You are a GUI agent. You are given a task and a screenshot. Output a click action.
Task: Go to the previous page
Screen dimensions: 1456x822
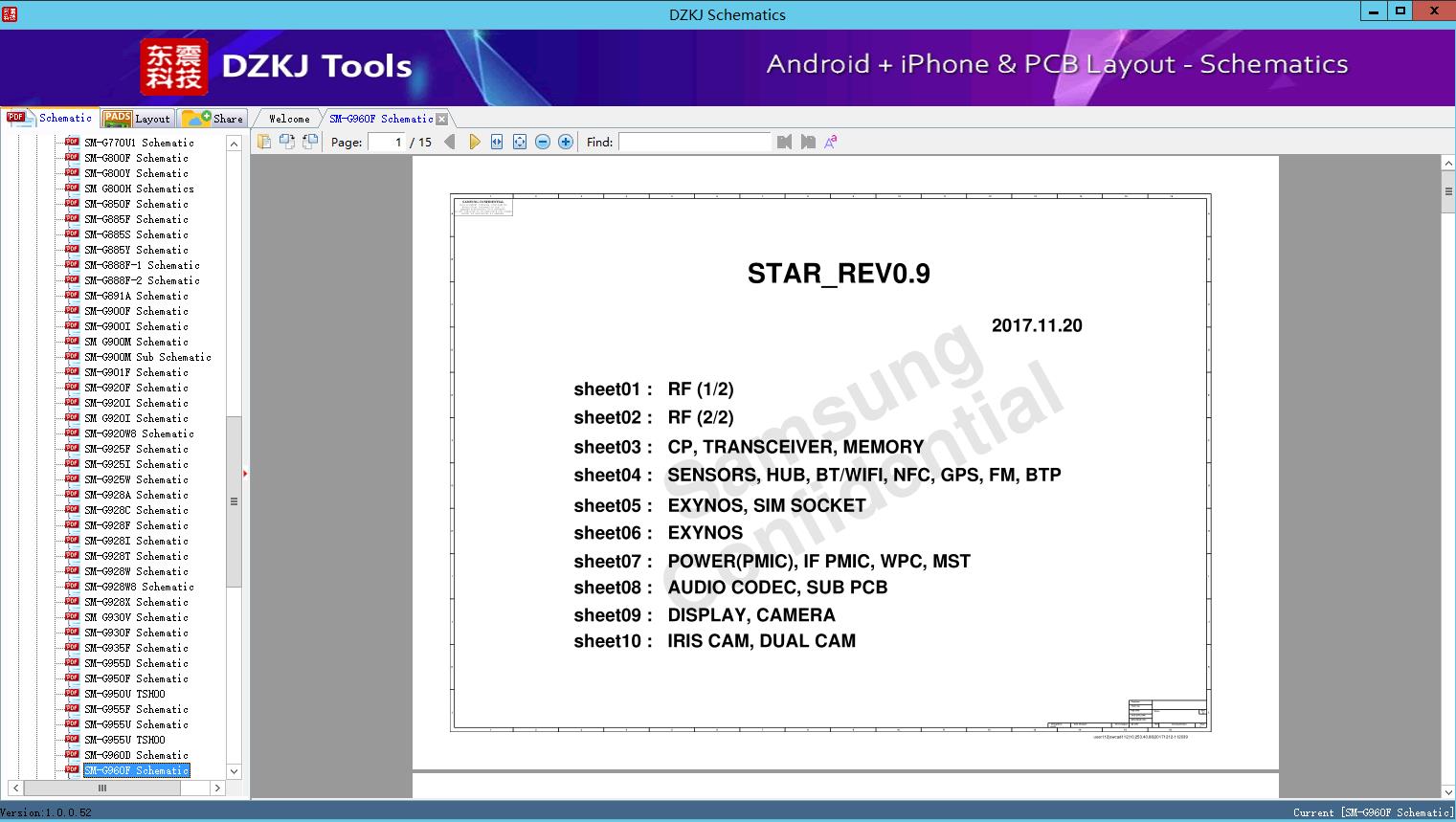coord(450,142)
